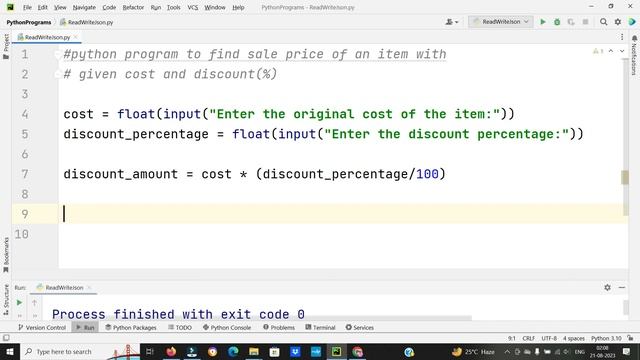
Task: Open the Python 3.10 interpreter selector
Action: [x=606, y=338]
